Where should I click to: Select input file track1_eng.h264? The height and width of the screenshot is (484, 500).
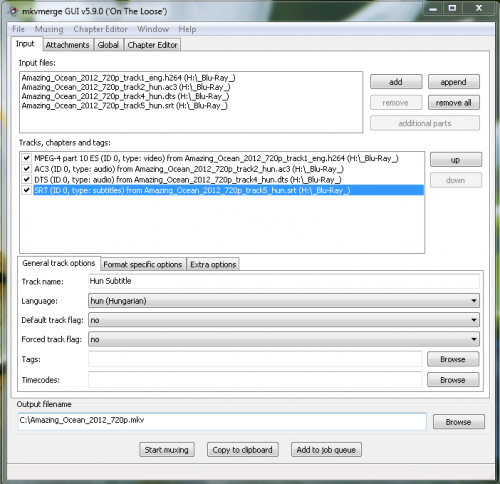[128, 78]
